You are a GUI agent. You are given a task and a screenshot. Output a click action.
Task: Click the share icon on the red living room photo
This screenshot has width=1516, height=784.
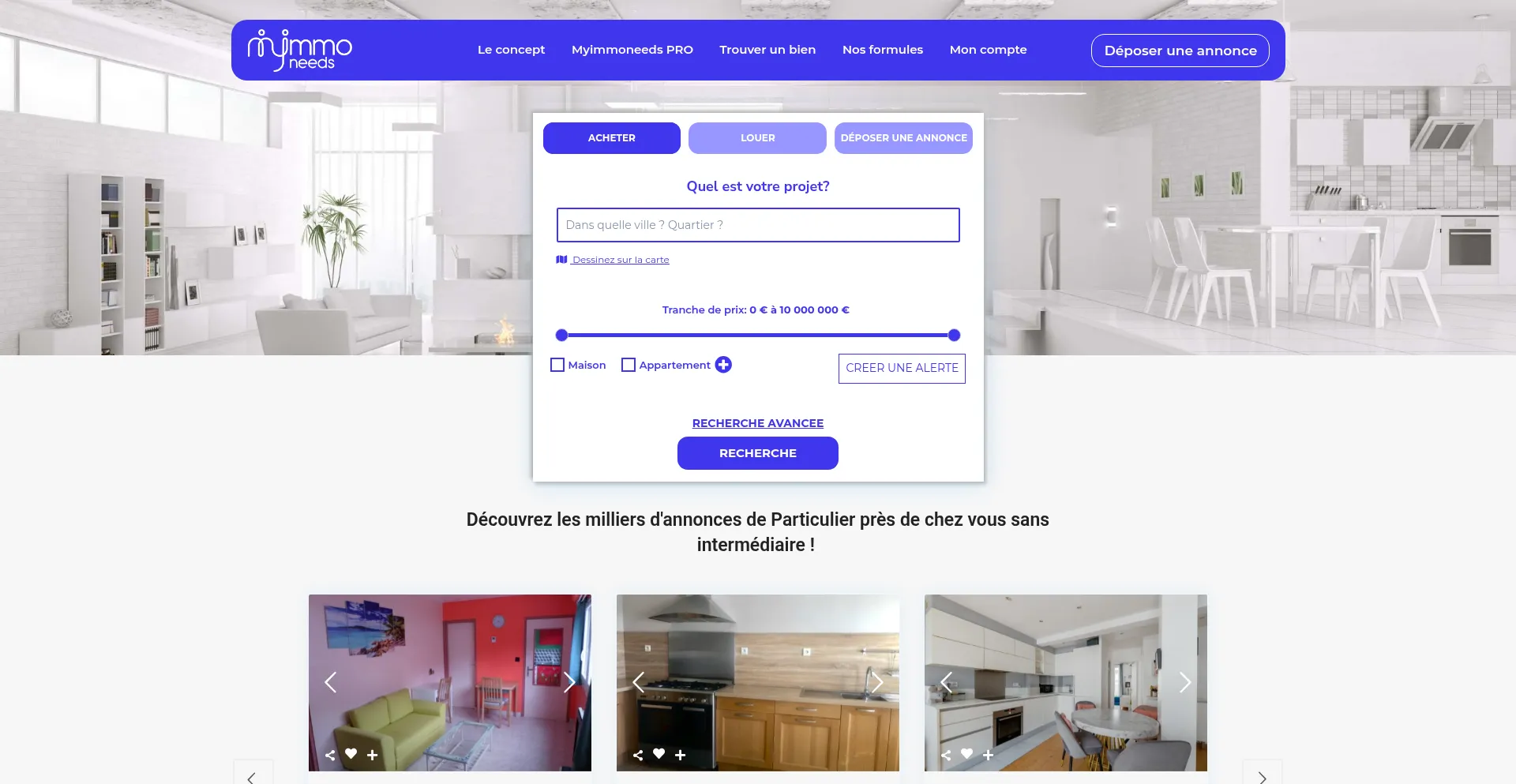coord(330,755)
